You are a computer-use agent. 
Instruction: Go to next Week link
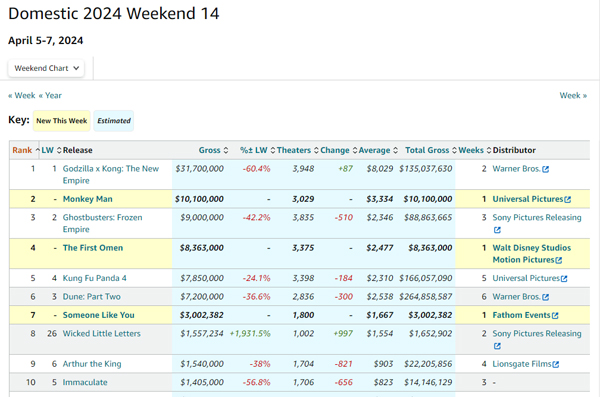(x=573, y=95)
